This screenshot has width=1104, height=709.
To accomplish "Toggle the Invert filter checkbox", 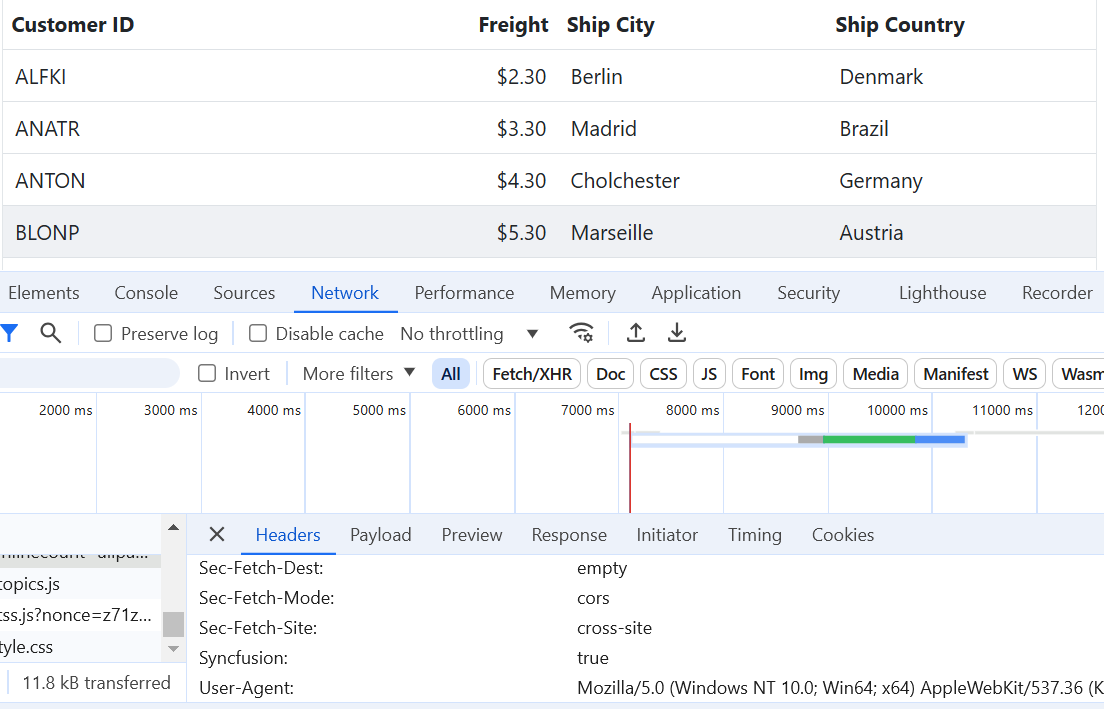I will click(208, 374).
